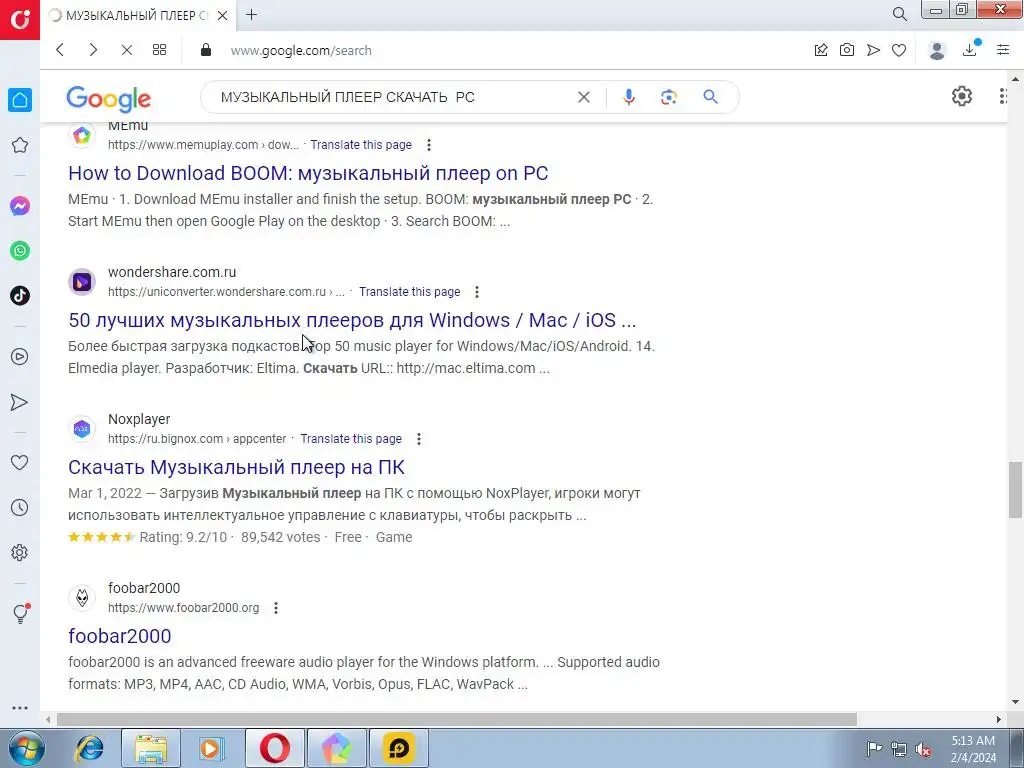1024x768 pixels.
Task: Open a new tab with plus
Action: coord(251,14)
